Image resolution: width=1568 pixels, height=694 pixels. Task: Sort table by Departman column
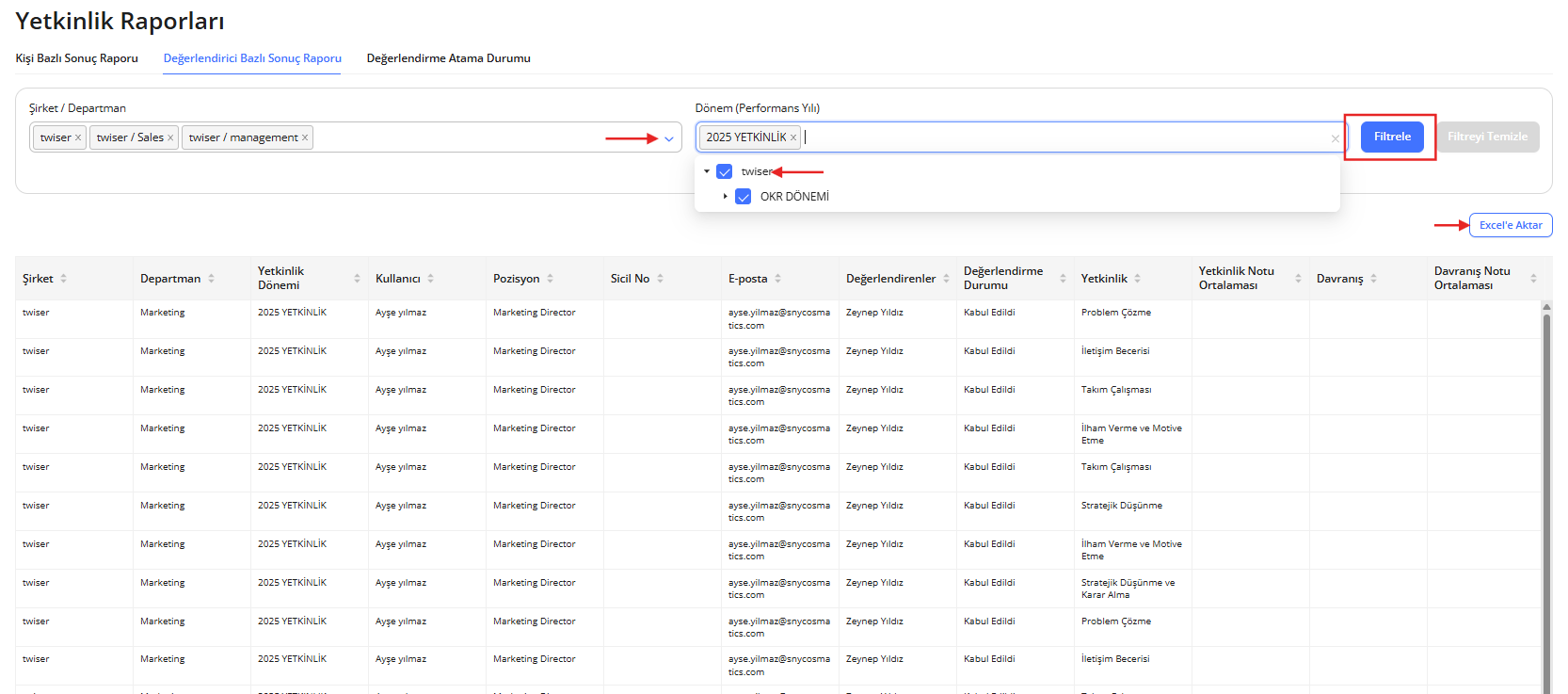tap(211, 279)
